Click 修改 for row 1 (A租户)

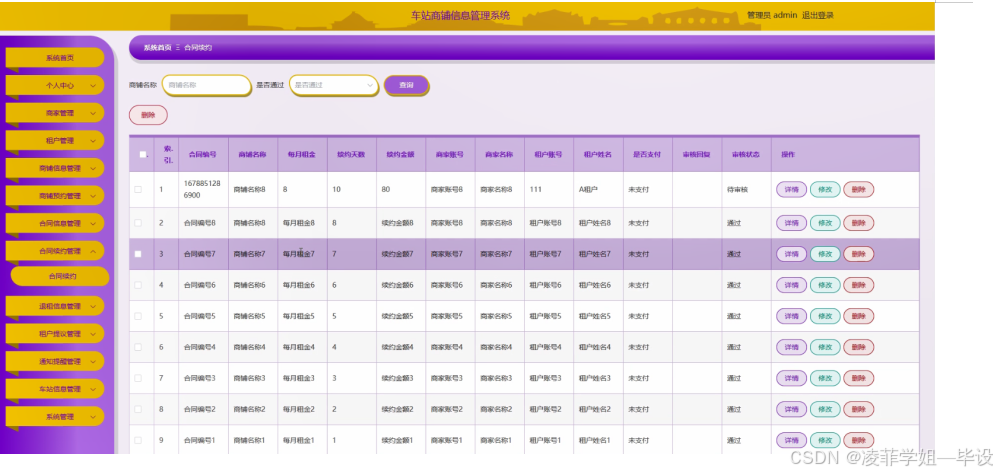pos(825,189)
